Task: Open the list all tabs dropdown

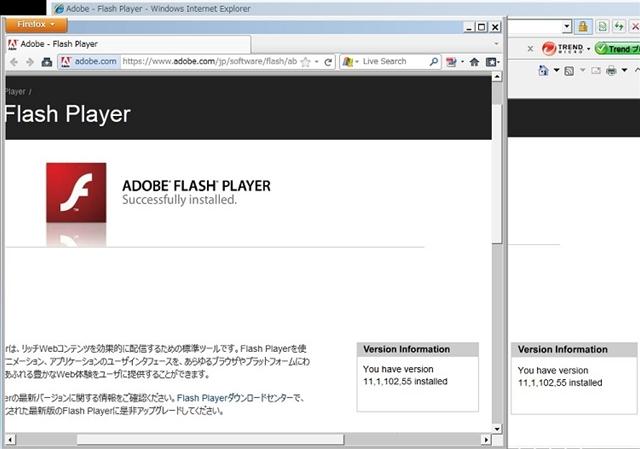Action: click(x=496, y=44)
